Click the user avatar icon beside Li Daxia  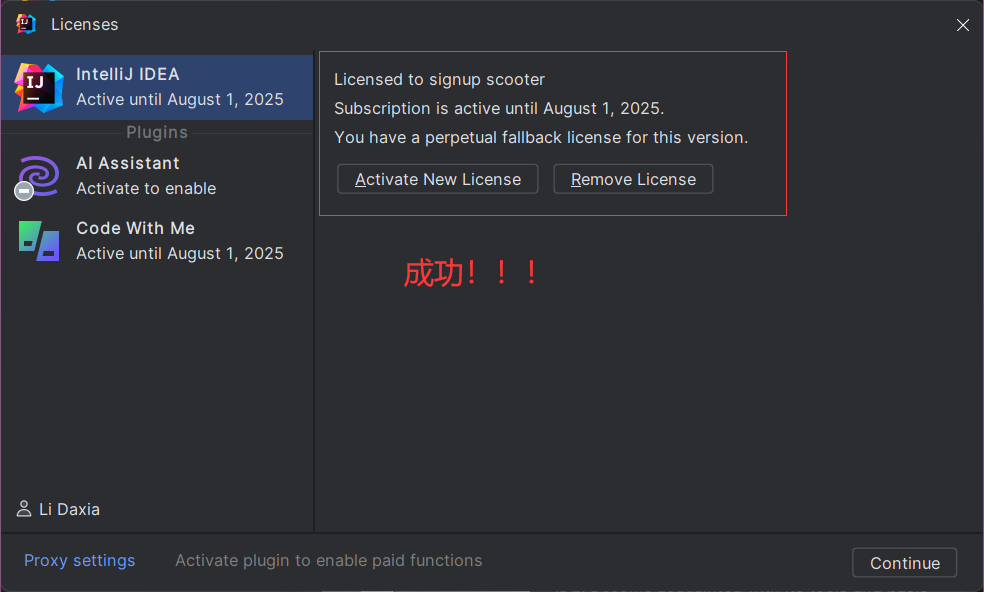point(24,509)
